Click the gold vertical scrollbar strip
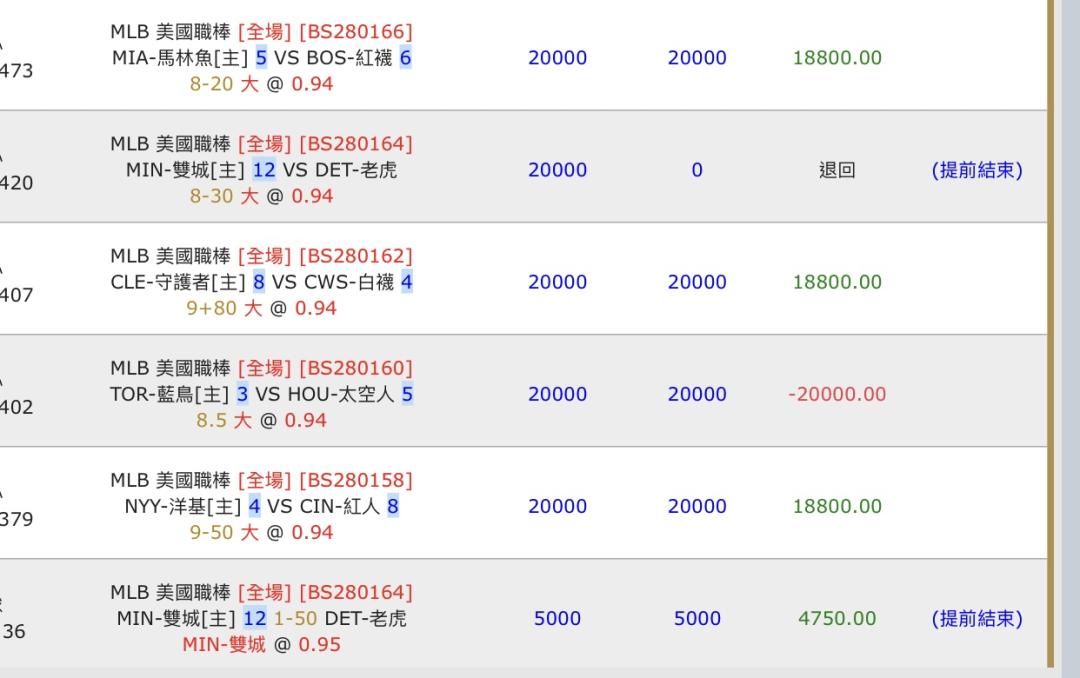1080x678 pixels. pos(1050,333)
